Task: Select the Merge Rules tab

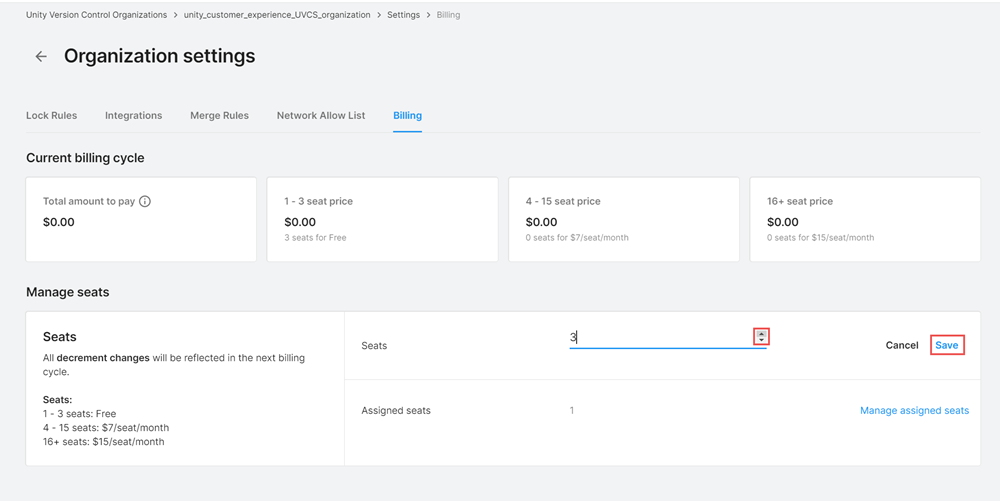Action: [219, 116]
